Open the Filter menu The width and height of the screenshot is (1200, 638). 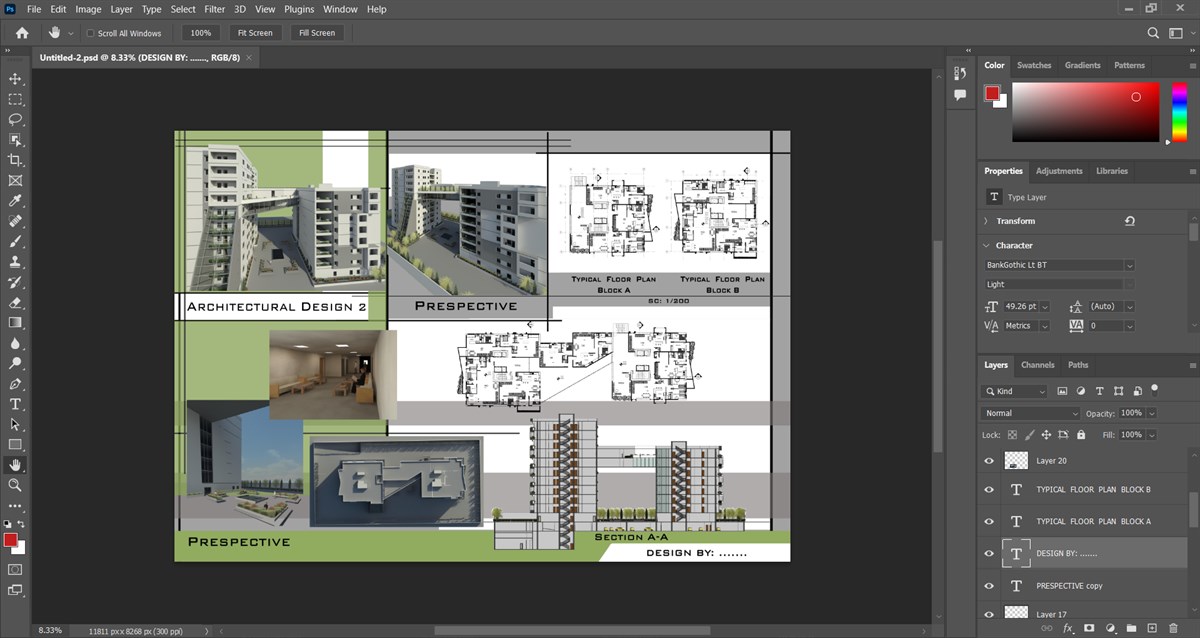point(214,9)
